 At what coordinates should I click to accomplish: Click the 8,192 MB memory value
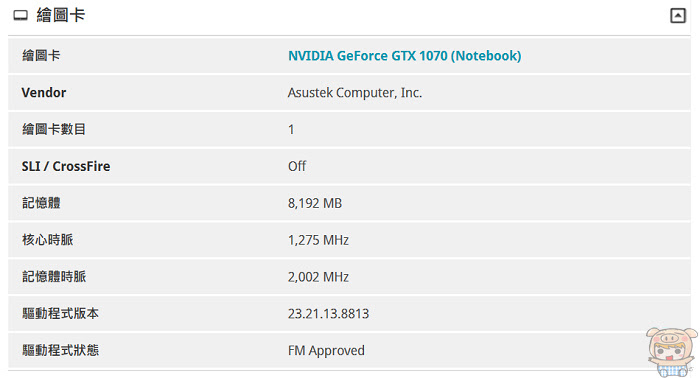315,203
